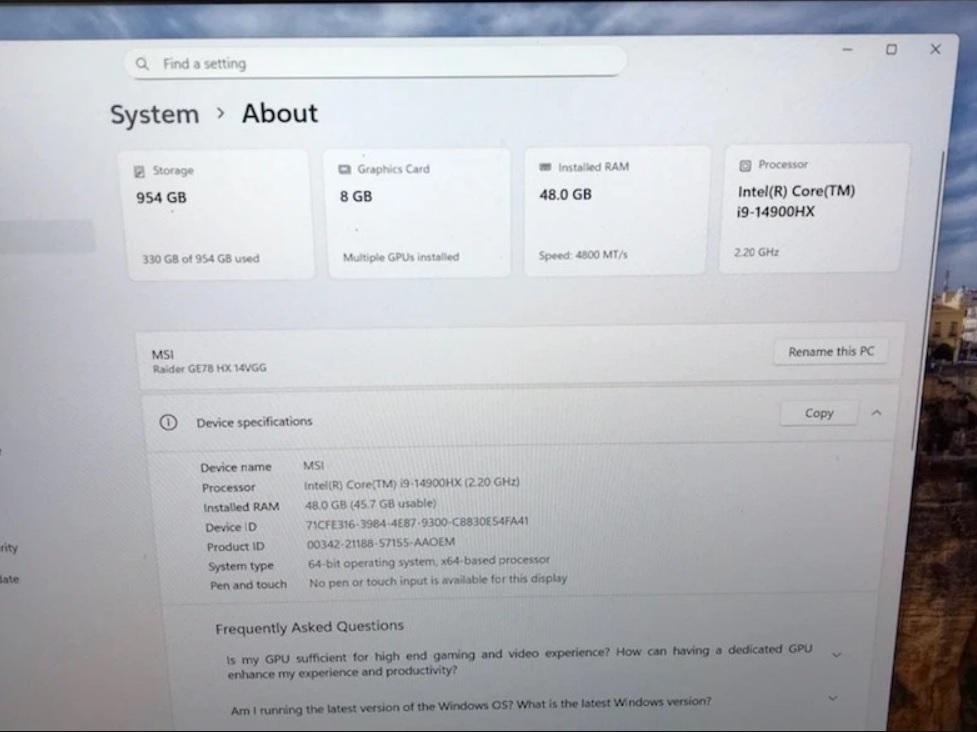This screenshot has width=977, height=732.
Task: Click the Processor icon
Action: pos(745,165)
